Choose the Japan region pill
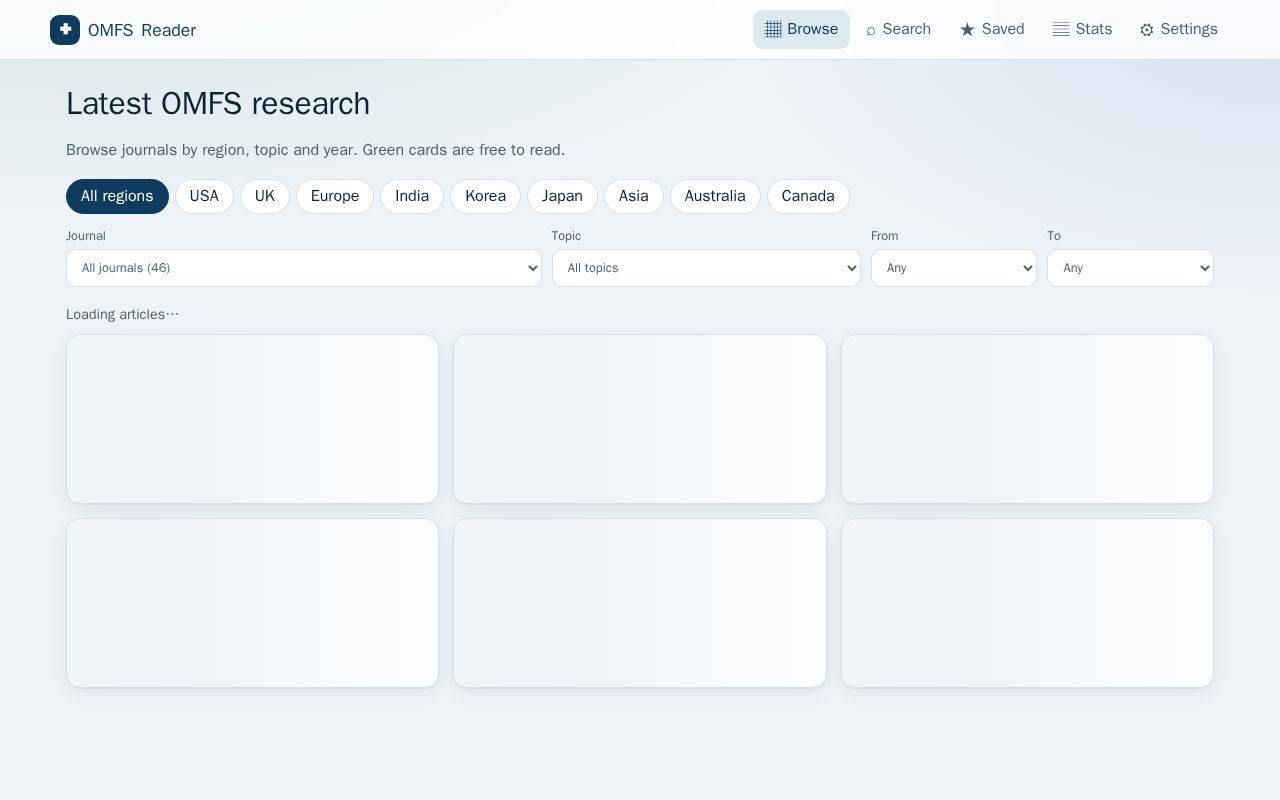1280x800 pixels. pos(562,196)
